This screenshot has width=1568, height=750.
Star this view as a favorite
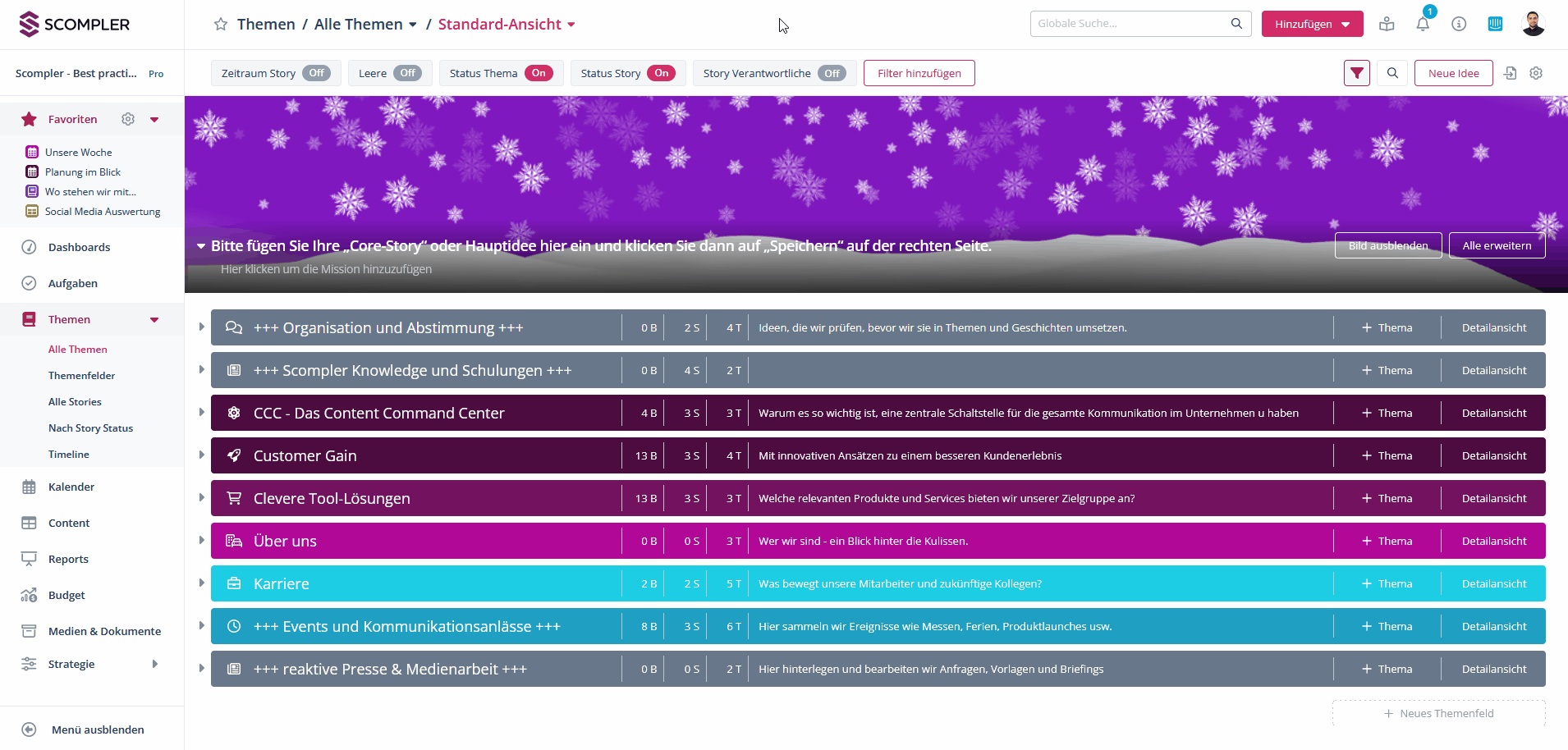[221, 25]
